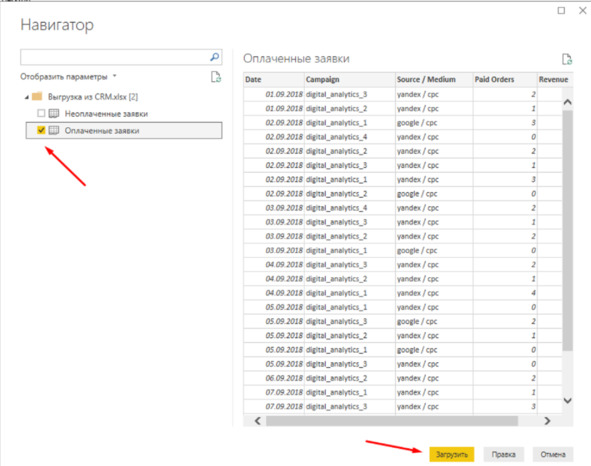Check the Неоплаченные заявки checkbox

tap(41, 113)
